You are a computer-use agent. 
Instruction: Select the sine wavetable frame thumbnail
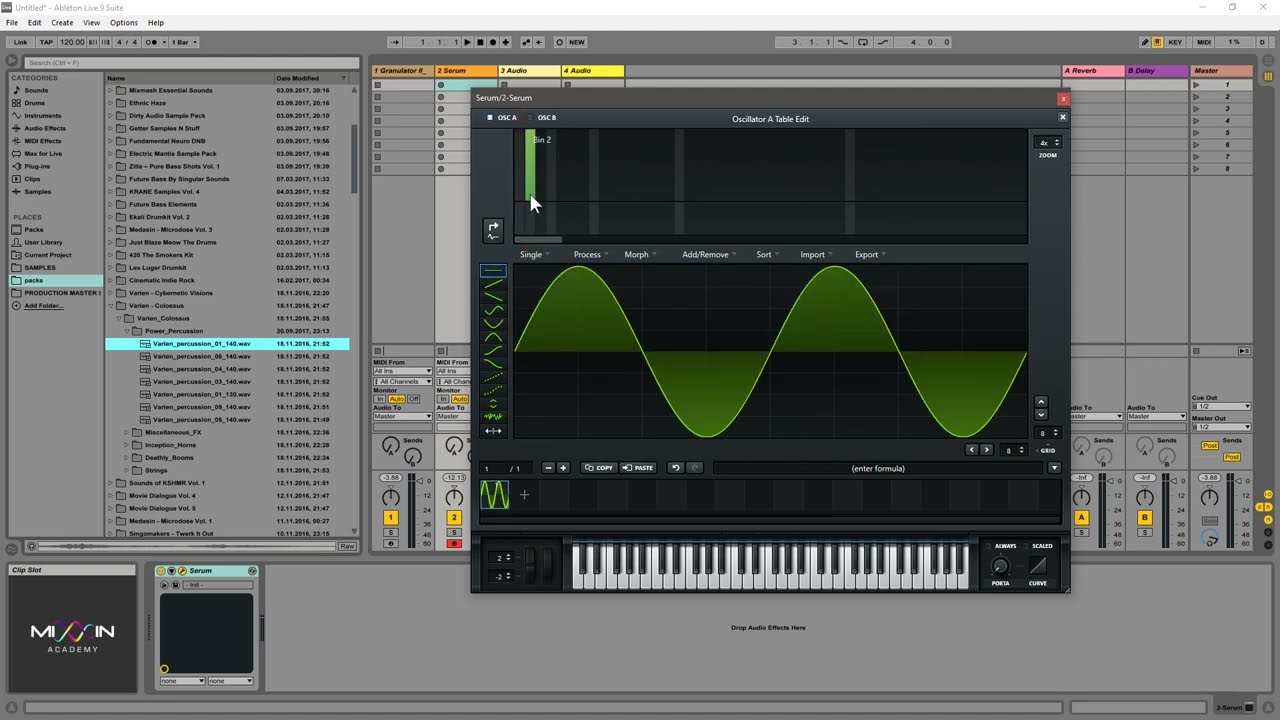[x=495, y=495]
